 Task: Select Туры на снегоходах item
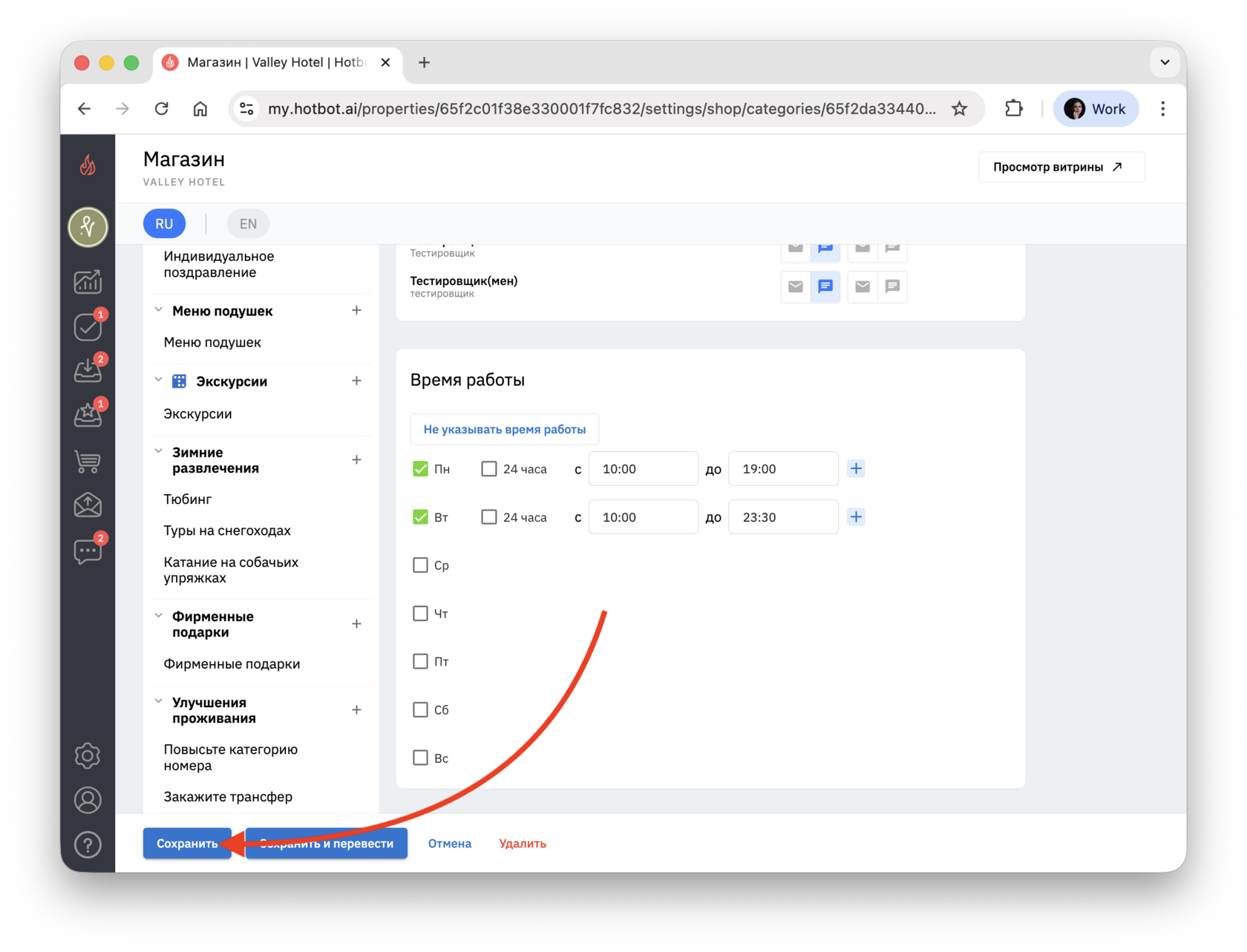coord(227,531)
